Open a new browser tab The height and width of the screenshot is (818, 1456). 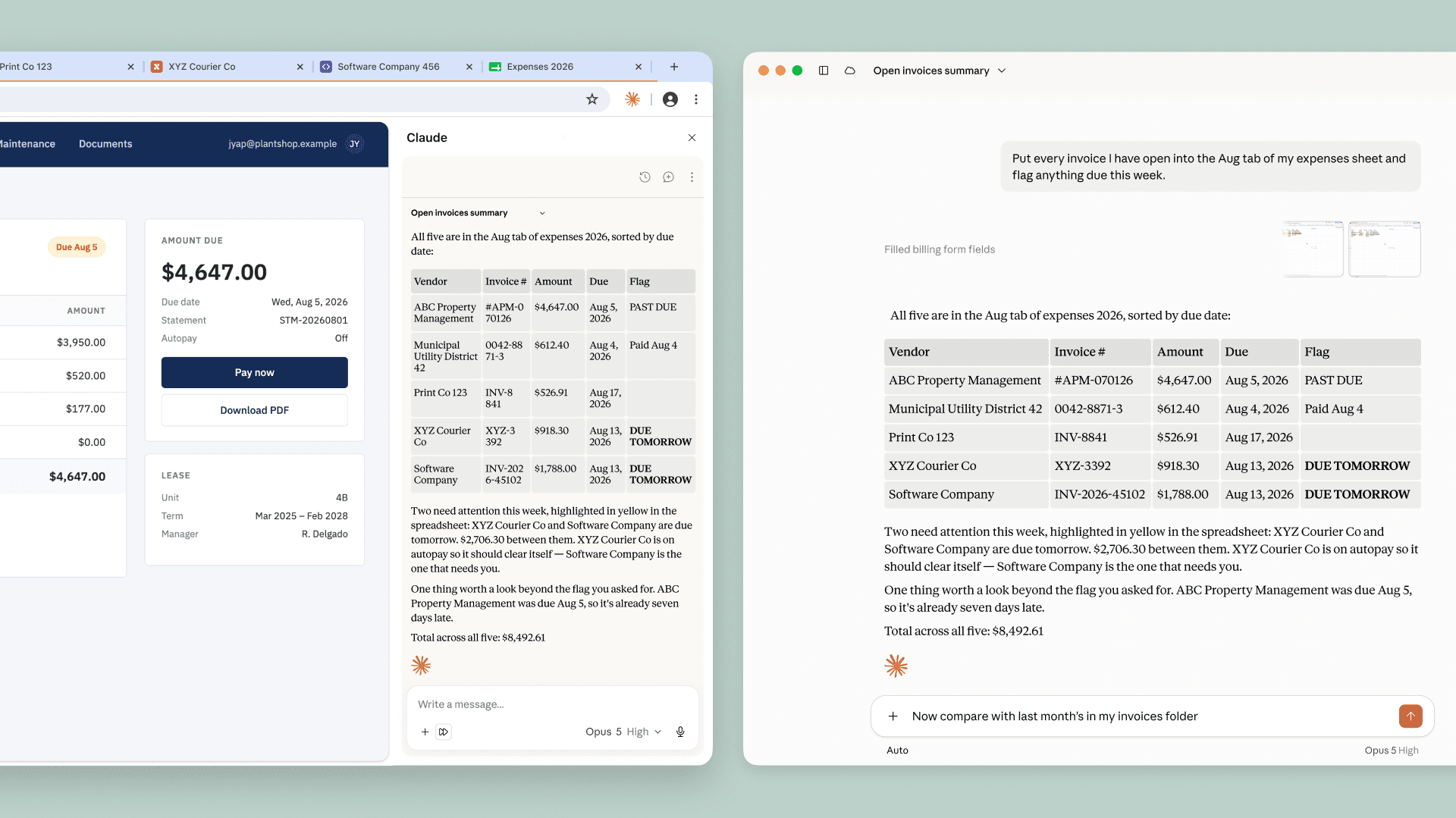tap(674, 67)
